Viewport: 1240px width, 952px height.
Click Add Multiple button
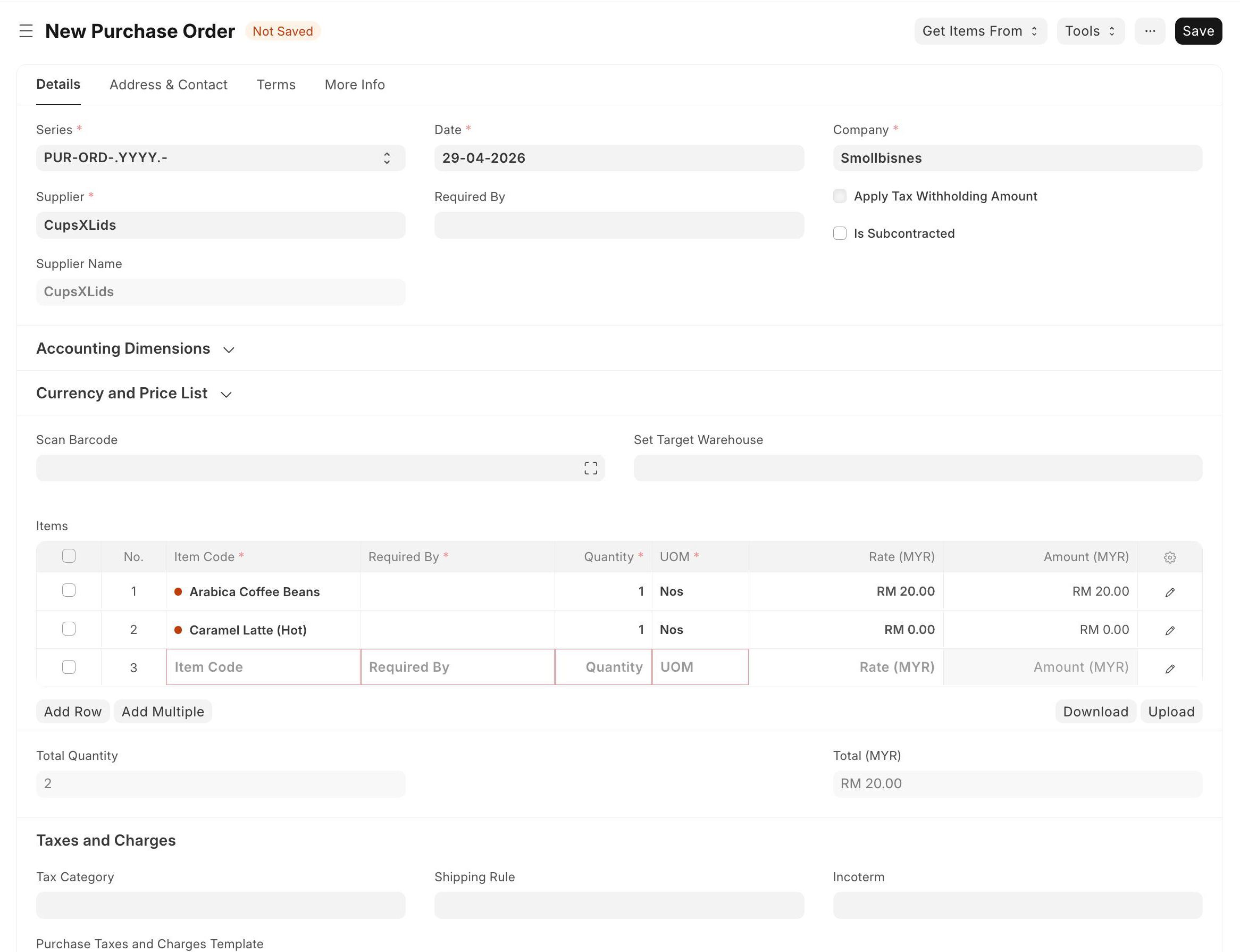(163, 712)
